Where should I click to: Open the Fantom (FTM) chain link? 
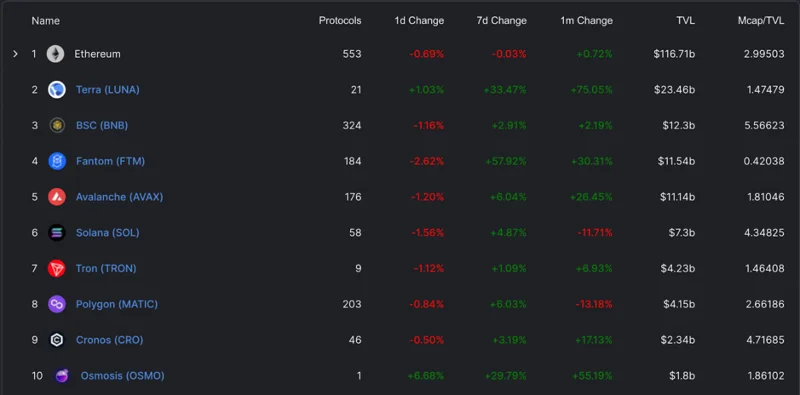coord(110,161)
